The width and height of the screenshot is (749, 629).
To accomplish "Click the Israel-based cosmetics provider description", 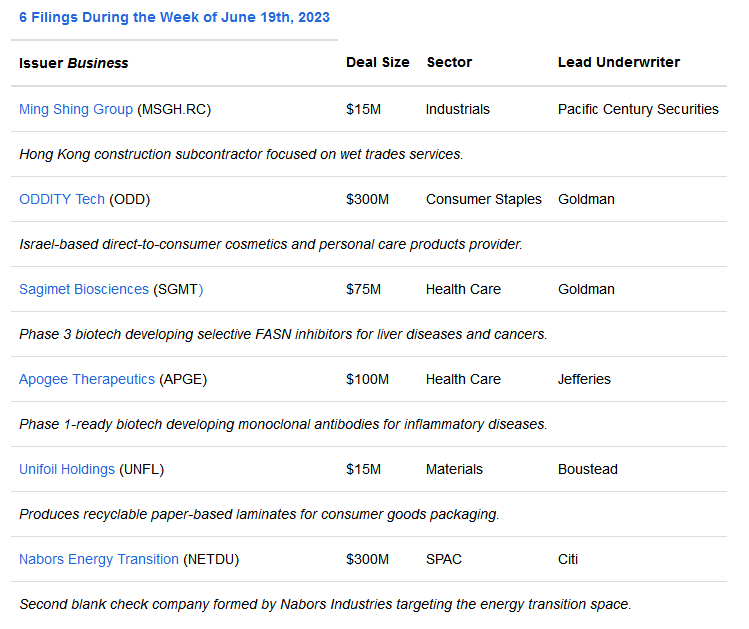I will pos(271,244).
